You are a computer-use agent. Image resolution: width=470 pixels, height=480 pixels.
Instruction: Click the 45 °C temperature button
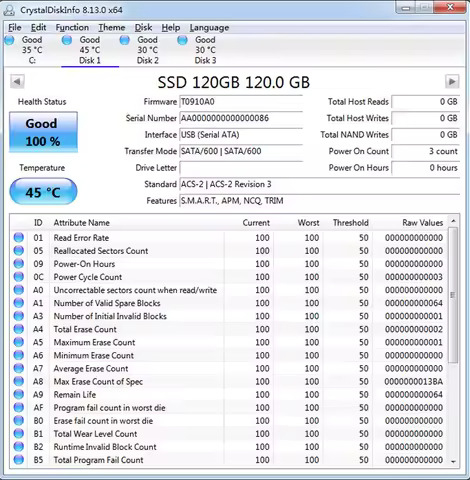coord(43,192)
